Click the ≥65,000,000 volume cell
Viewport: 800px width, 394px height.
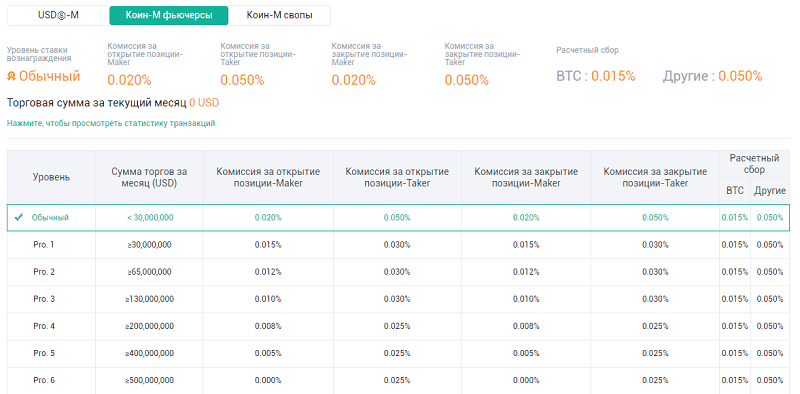(x=149, y=272)
